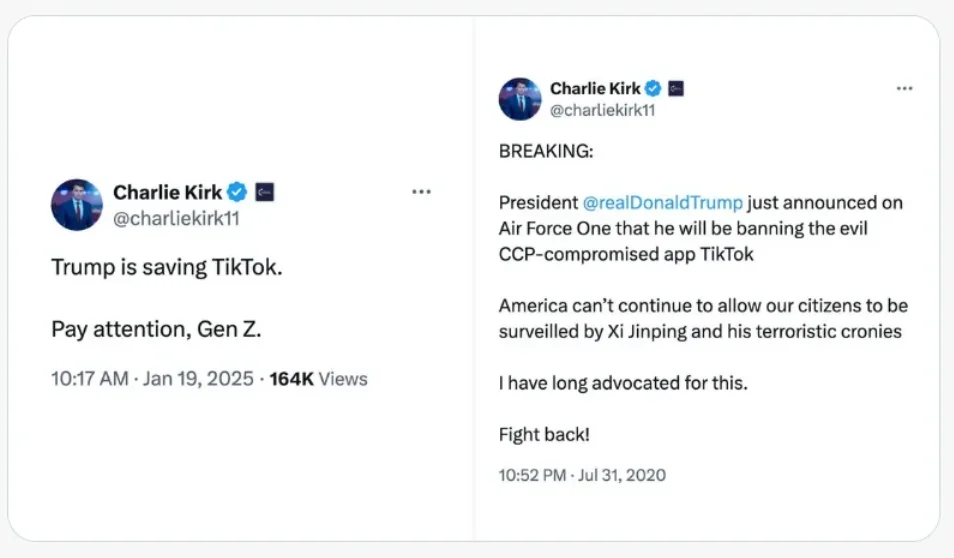Open the 2020 tweet's three-dot more menu
The height and width of the screenshot is (558, 954).
(904, 89)
